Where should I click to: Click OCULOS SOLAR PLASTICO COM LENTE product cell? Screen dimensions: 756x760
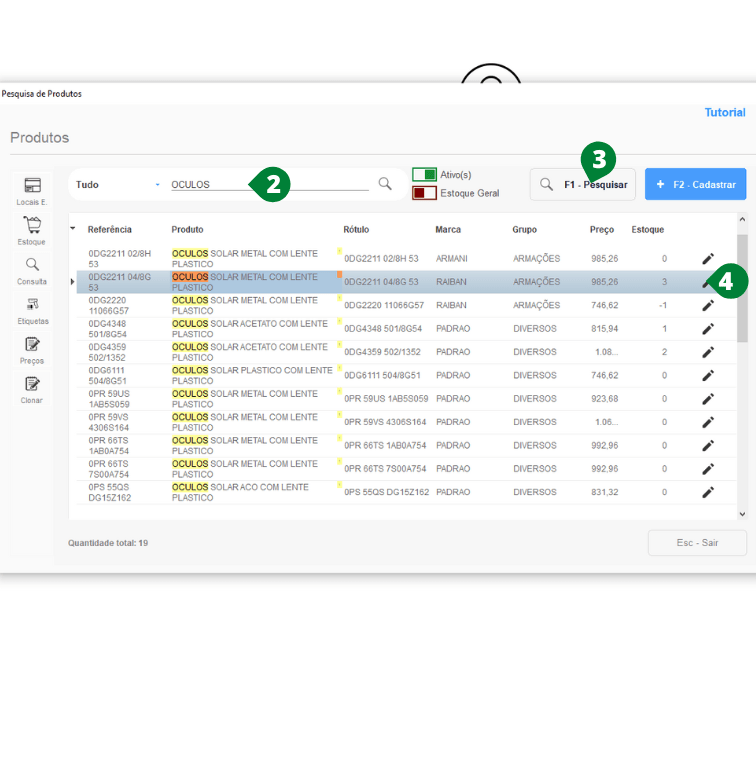252,376
